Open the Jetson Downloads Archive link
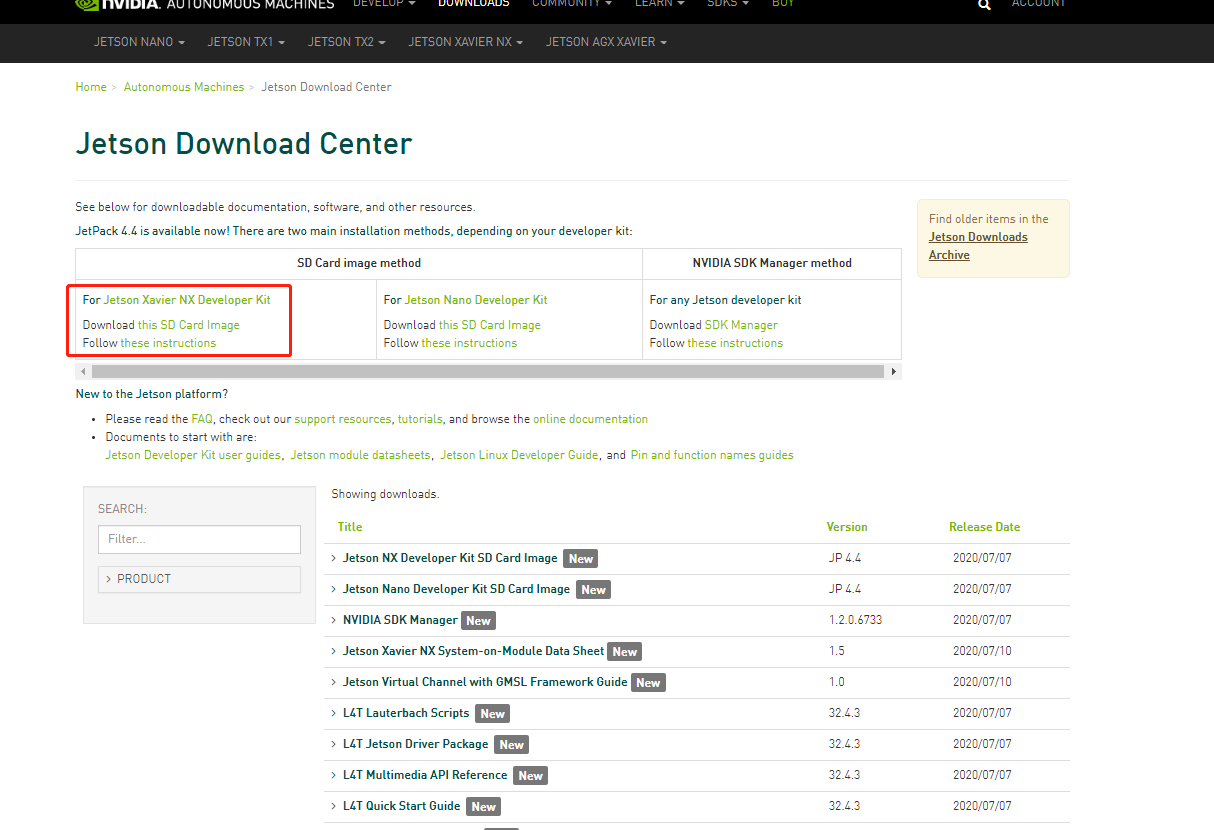Image resolution: width=1214 pixels, height=830 pixels. click(978, 246)
